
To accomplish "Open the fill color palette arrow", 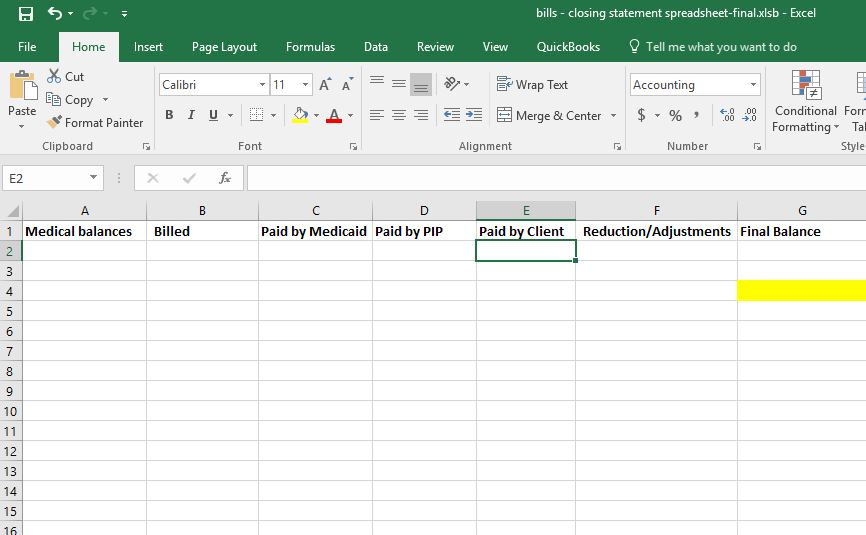I will [x=316, y=115].
